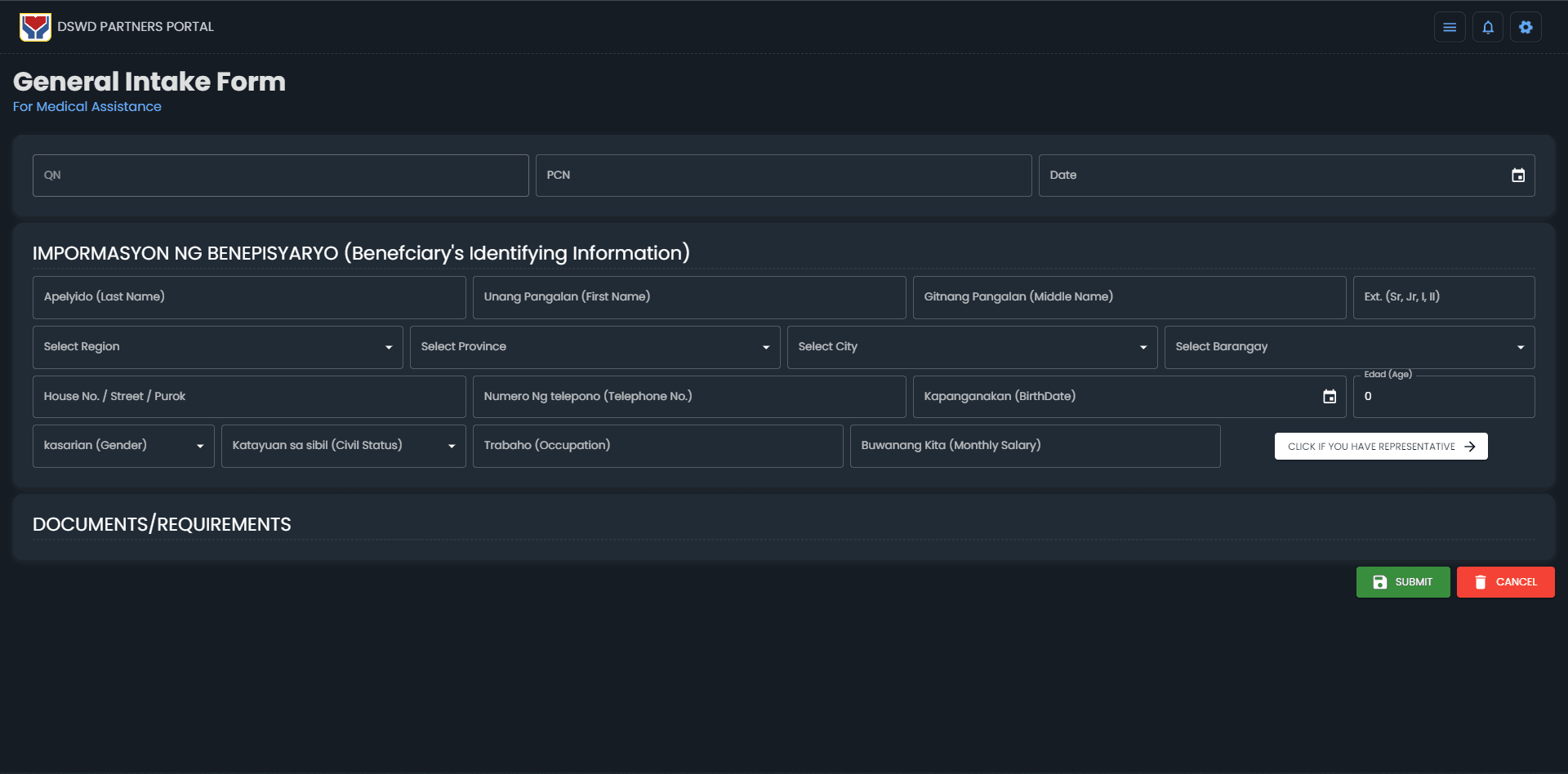Open the settings gear icon

1525,27
